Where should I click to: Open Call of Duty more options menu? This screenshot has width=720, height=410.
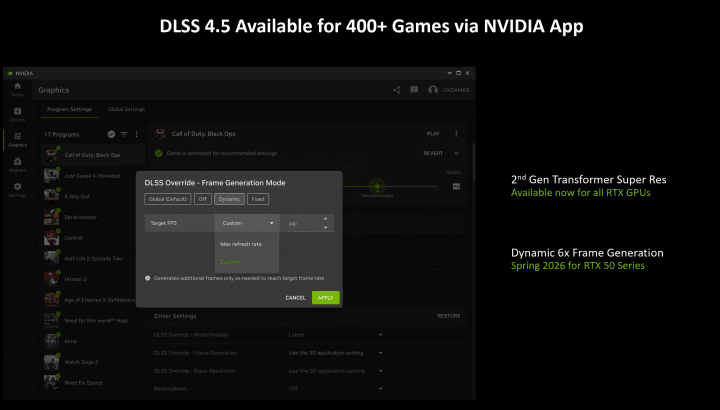pyautogui.click(x=456, y=134)
